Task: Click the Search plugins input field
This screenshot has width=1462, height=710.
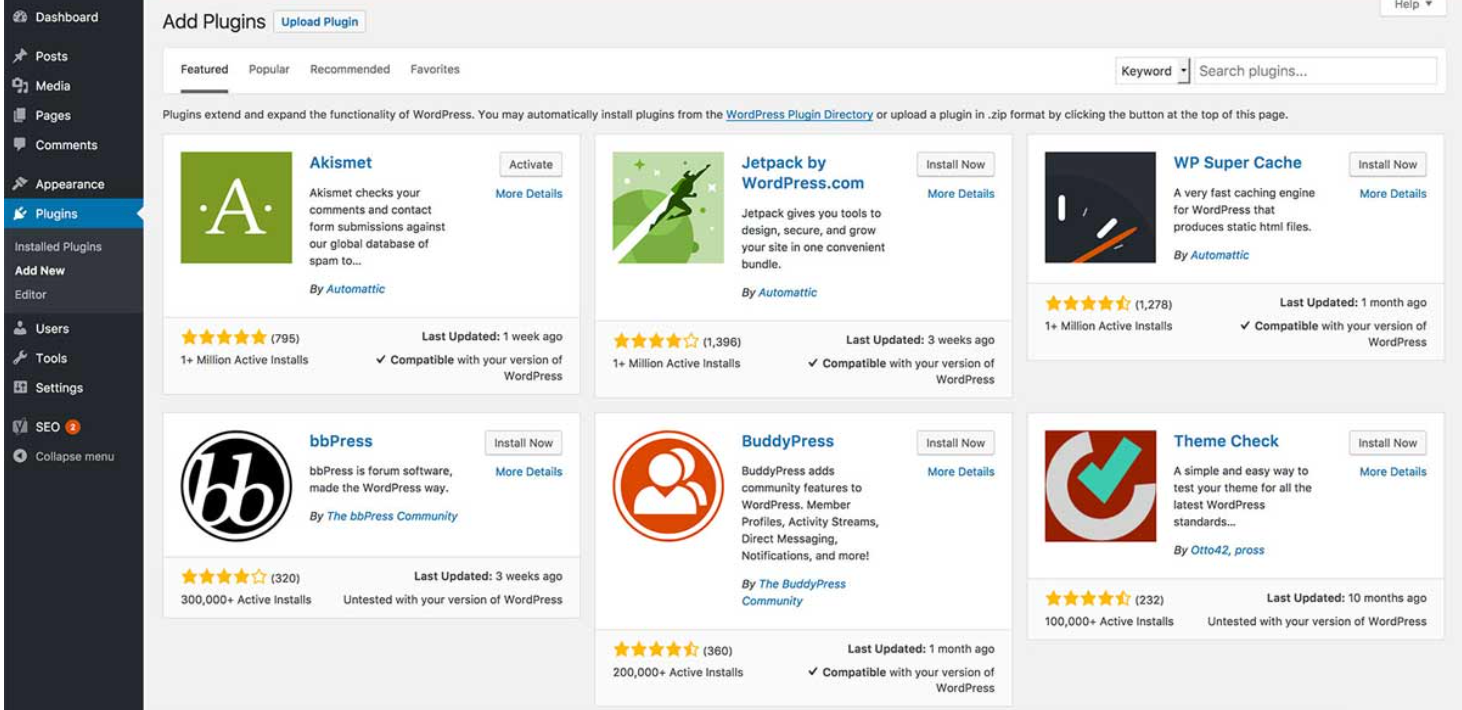Action: 1315,71
